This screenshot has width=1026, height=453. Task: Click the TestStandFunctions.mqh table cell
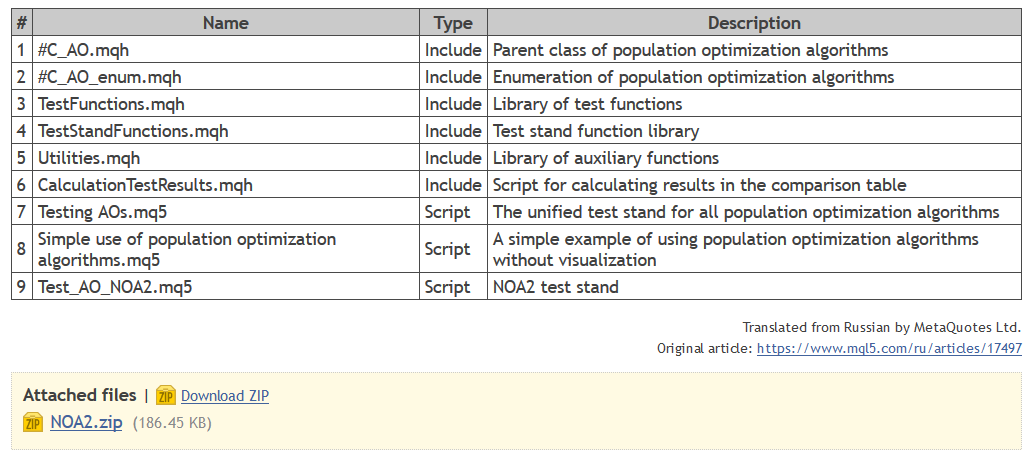pos(133,131)
